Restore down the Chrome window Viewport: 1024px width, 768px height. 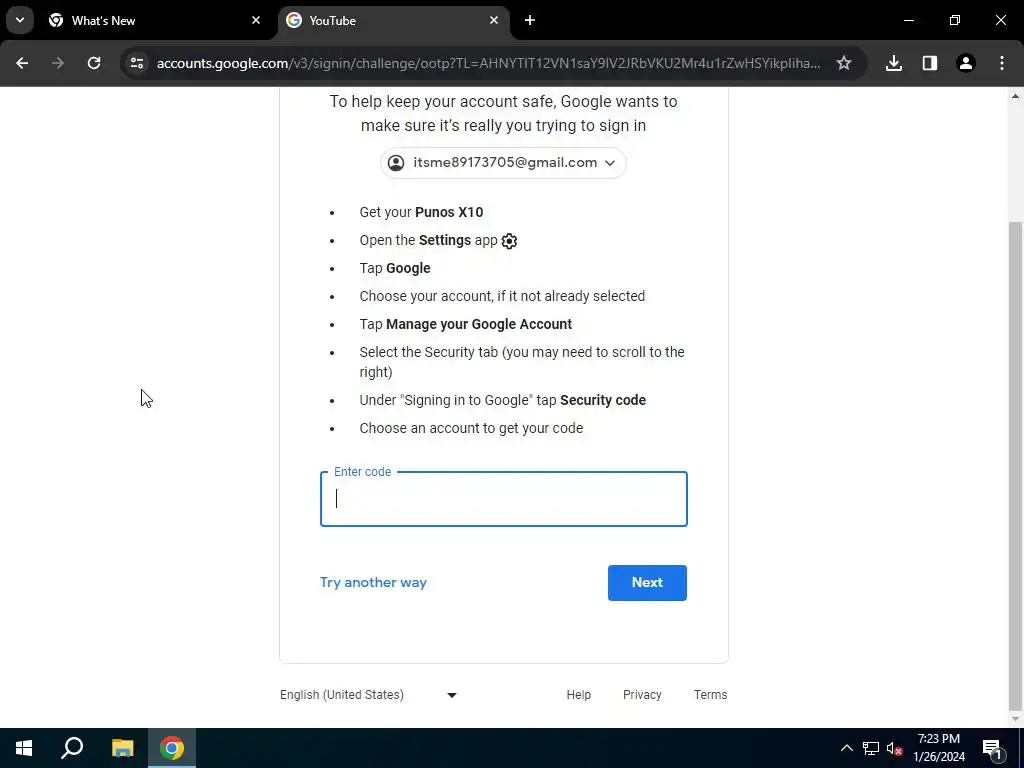tap(954, 20)
